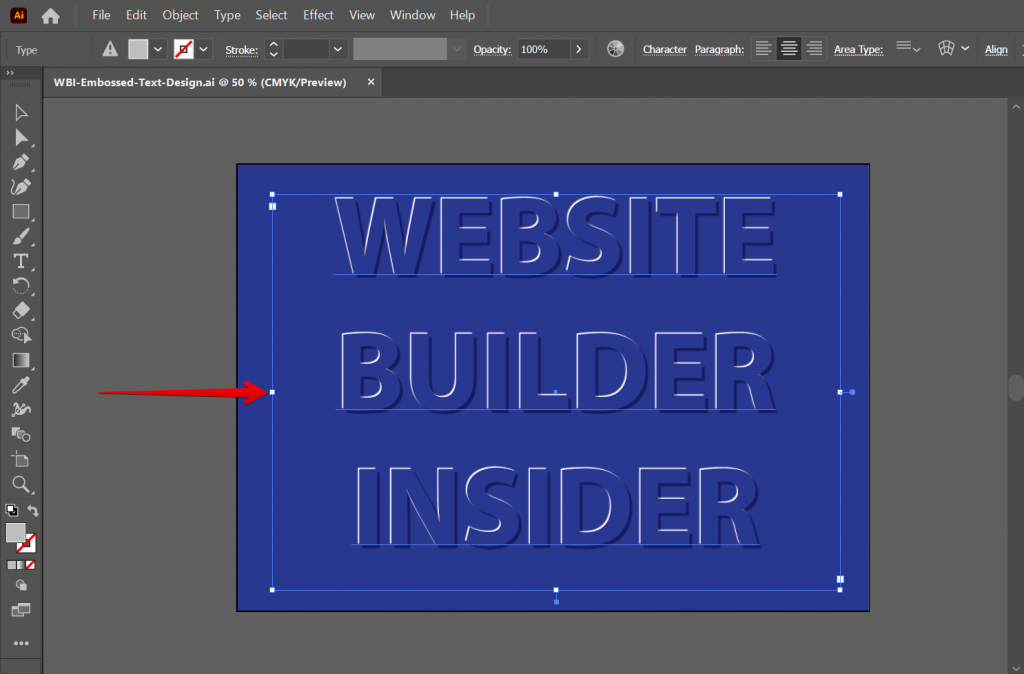Open the Align panel link
The height and width of the screenshot is (674, 1024).
coord(996,49)
